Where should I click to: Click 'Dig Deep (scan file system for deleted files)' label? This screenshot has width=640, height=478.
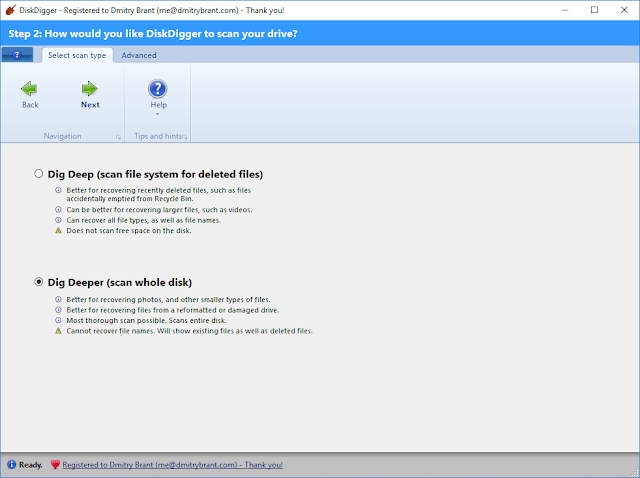coord(155,174)
